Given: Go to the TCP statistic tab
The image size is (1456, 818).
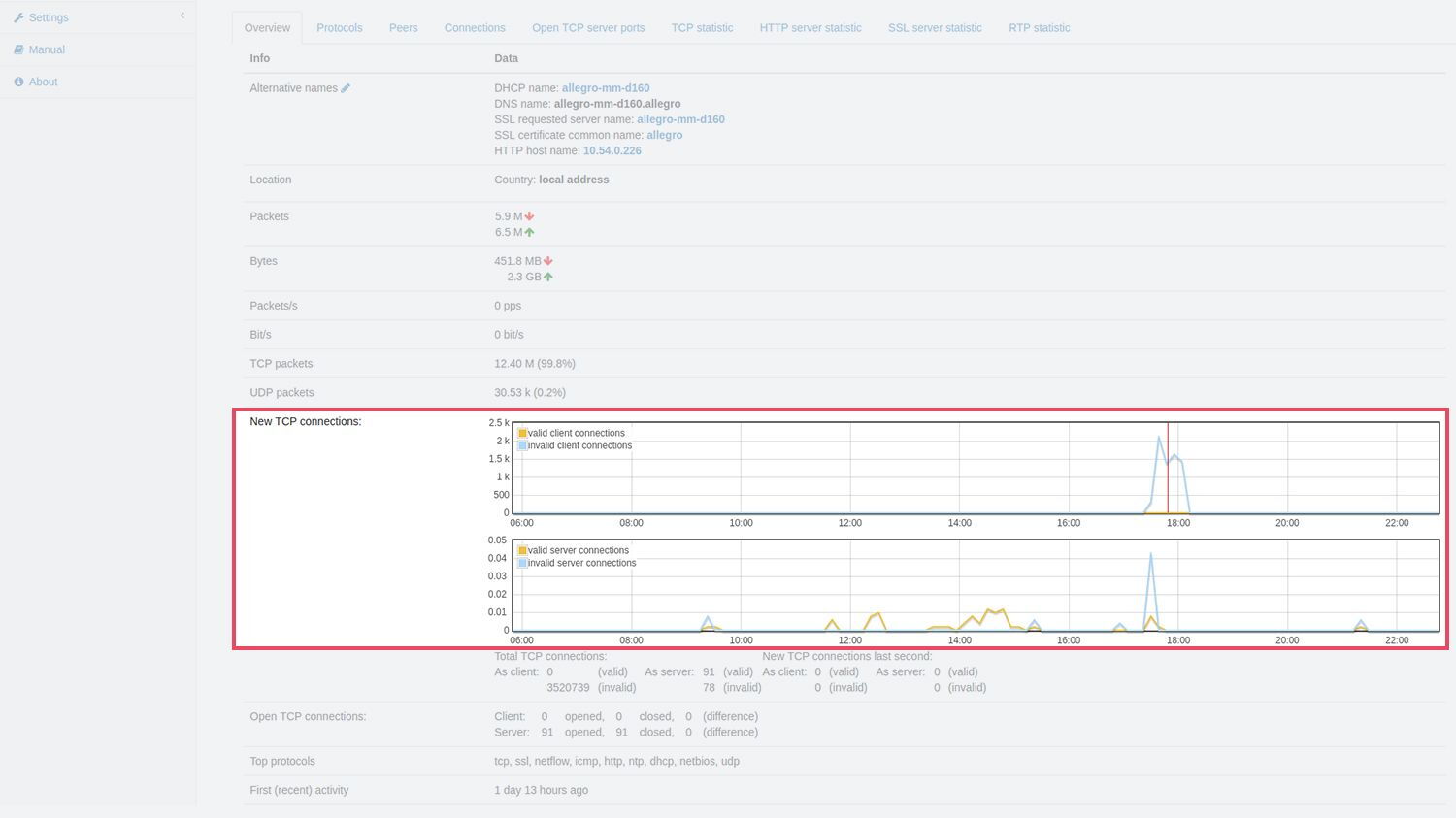Looking at the screenshot, I should (702, 28).
